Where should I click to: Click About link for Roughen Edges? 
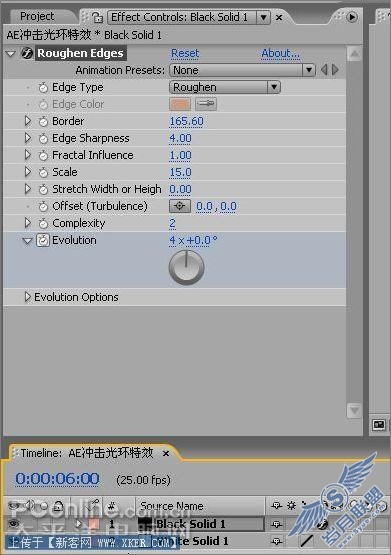[x=280, y=53]
